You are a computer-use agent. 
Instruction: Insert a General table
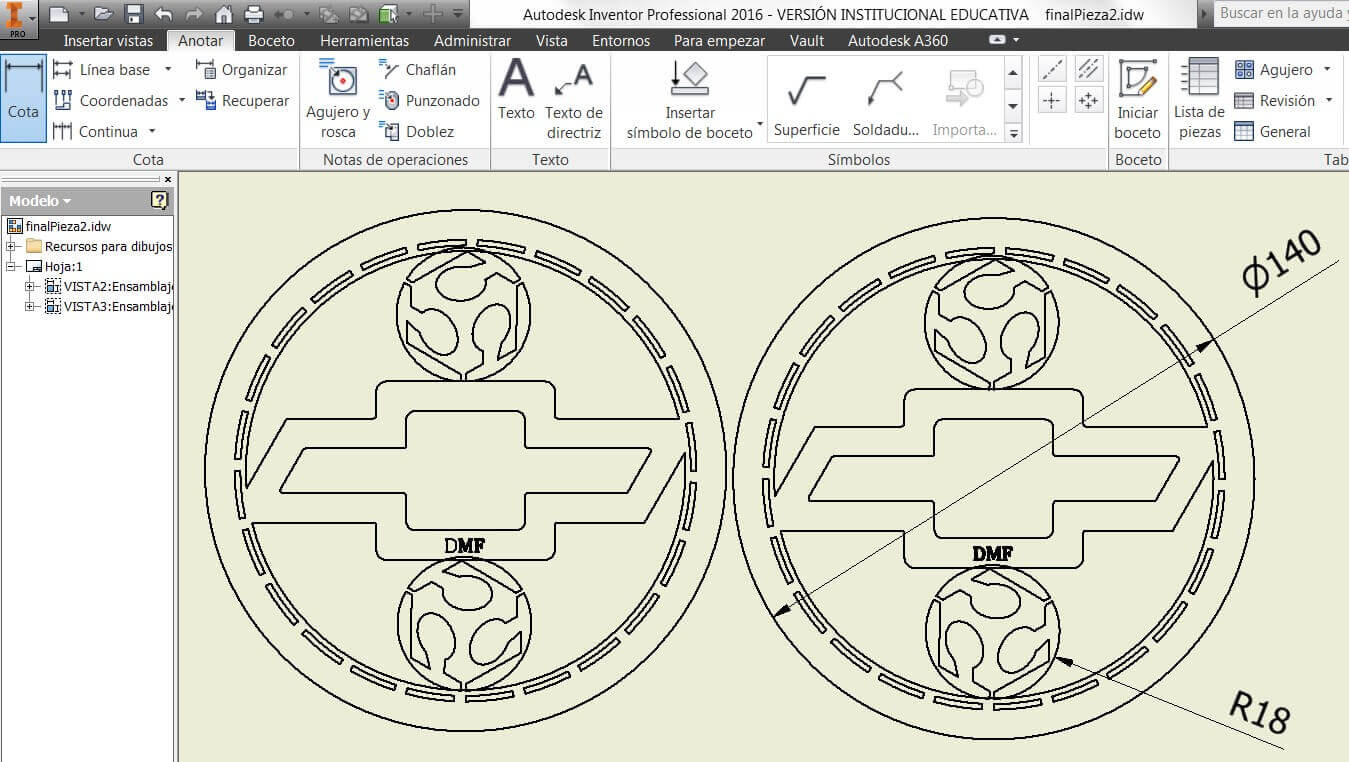point(1272,132)
